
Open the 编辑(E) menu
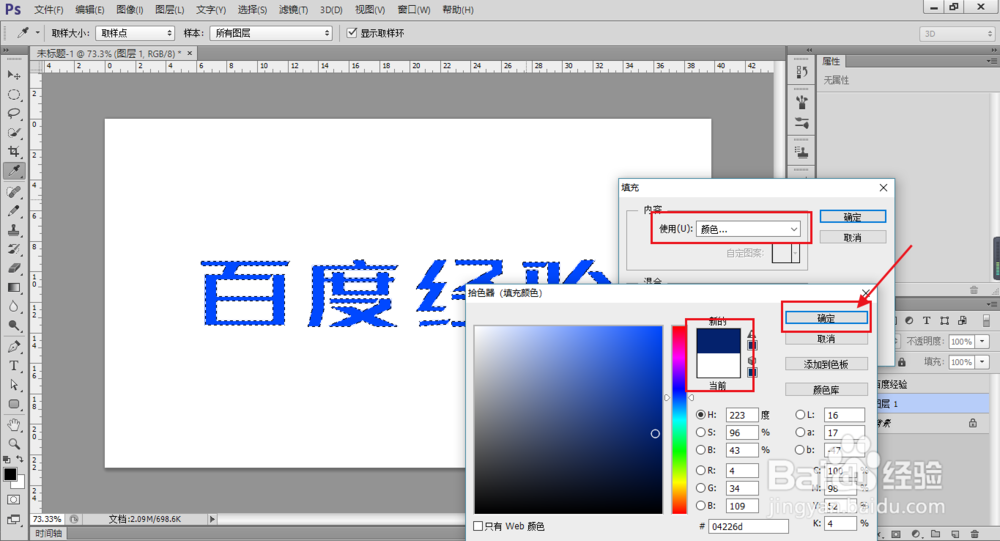[89, 10]
